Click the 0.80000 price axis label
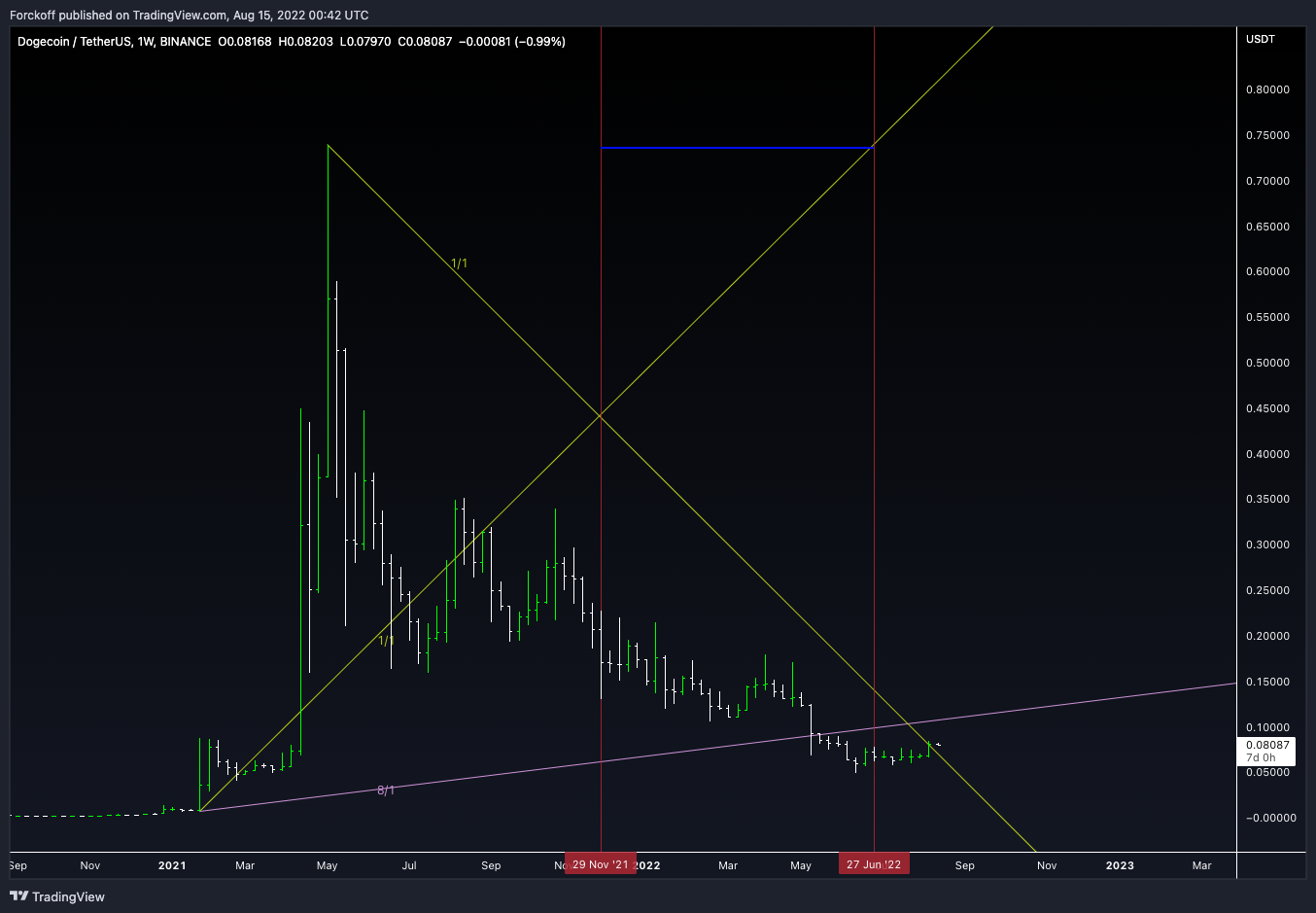The width and height of the screenshot is (1316, 913). tap(1267, 89)
